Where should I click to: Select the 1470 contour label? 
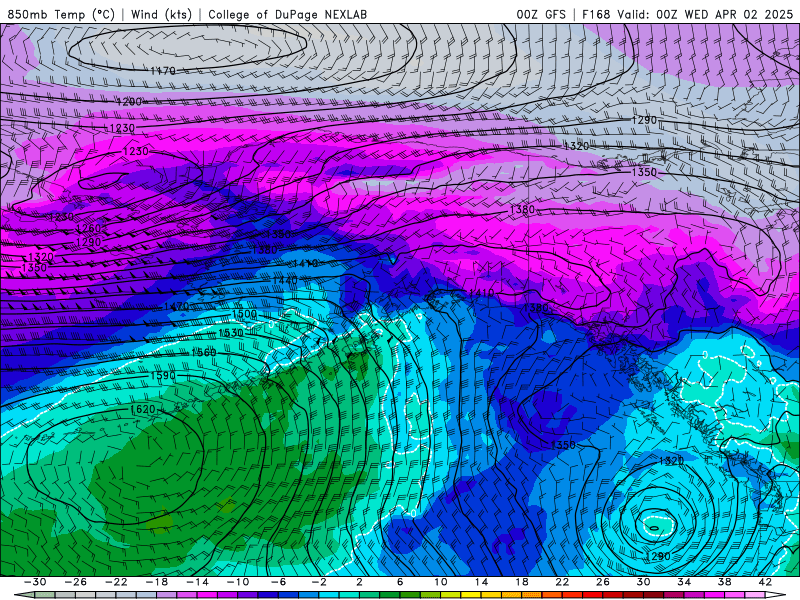click(x=177, y=306)
